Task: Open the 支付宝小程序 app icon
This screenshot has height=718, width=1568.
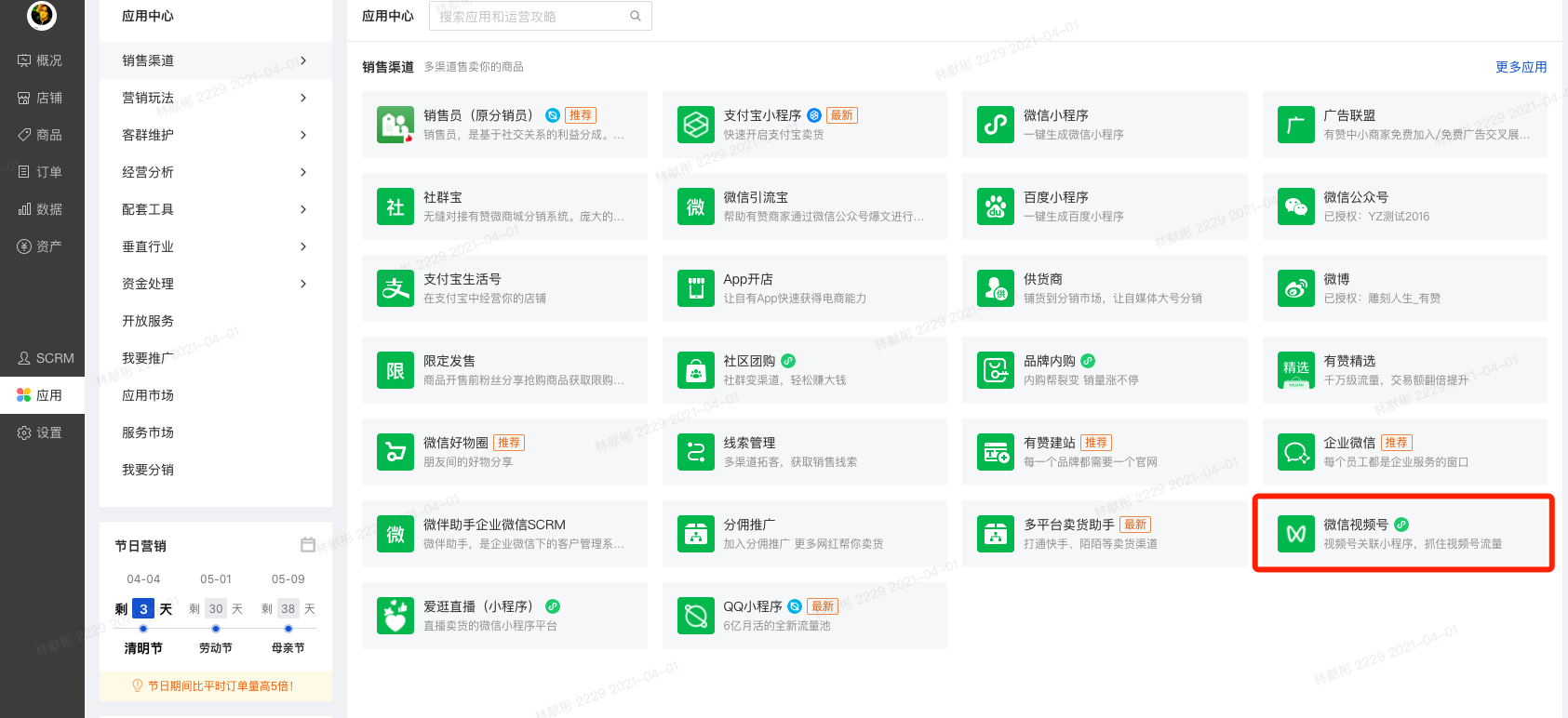Action: [695, 125]
